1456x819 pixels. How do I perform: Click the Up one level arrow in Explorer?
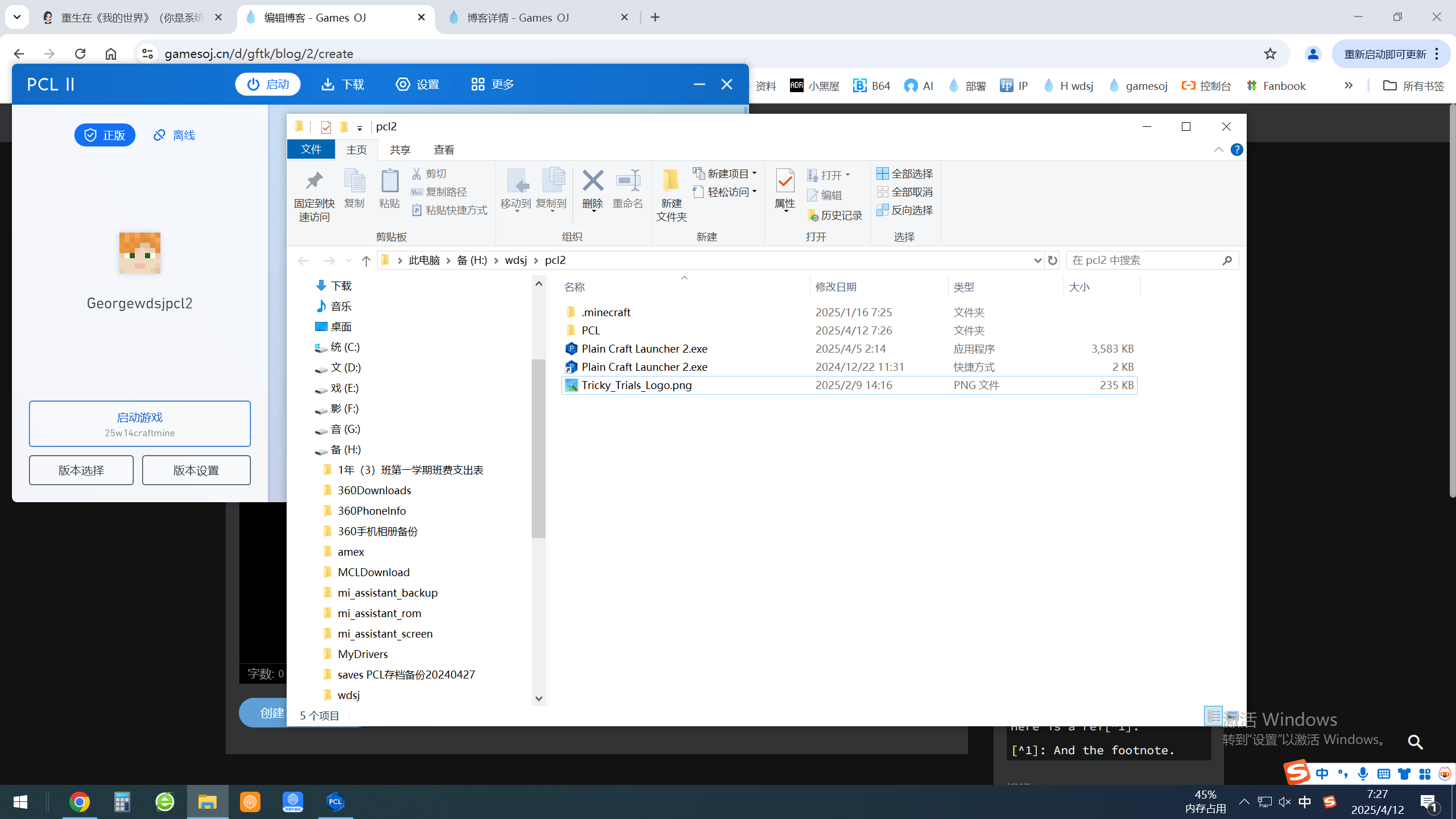pyautogui.click(x=366, y=260)
